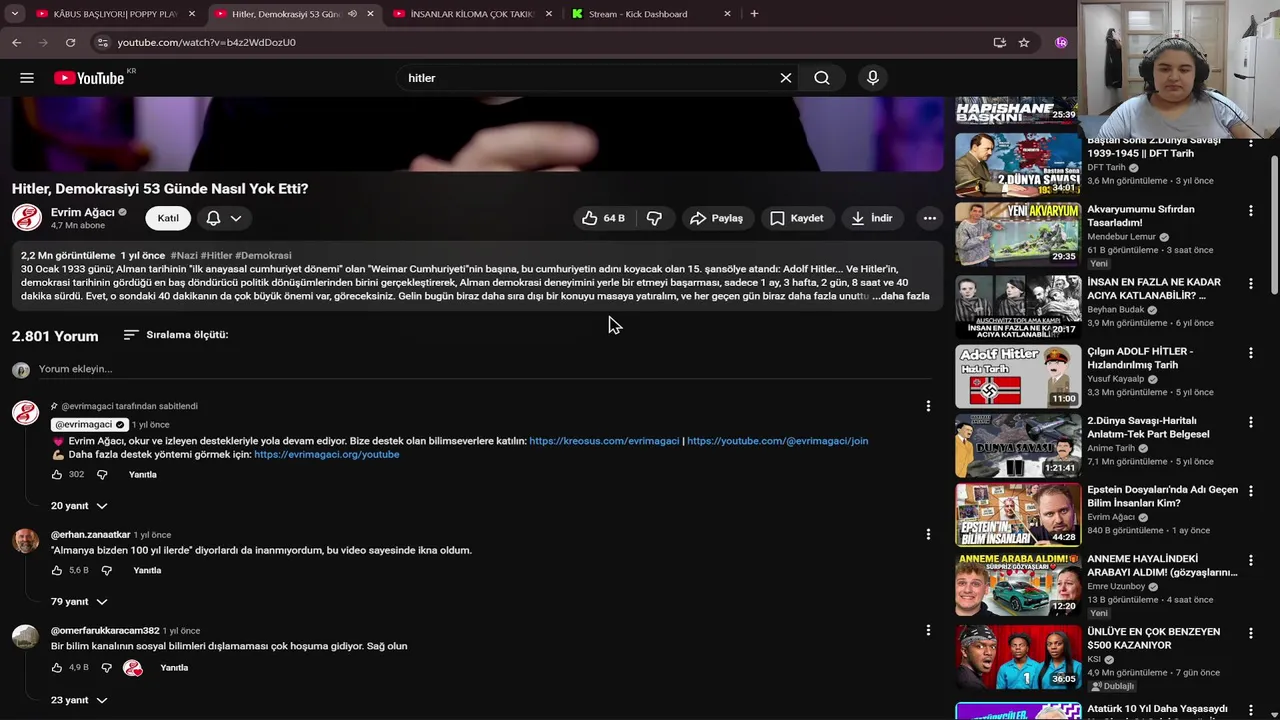Viewport: 1280px width, 720px height.
Task: Expand 23 yanıt replies
Action: point(79,700)
